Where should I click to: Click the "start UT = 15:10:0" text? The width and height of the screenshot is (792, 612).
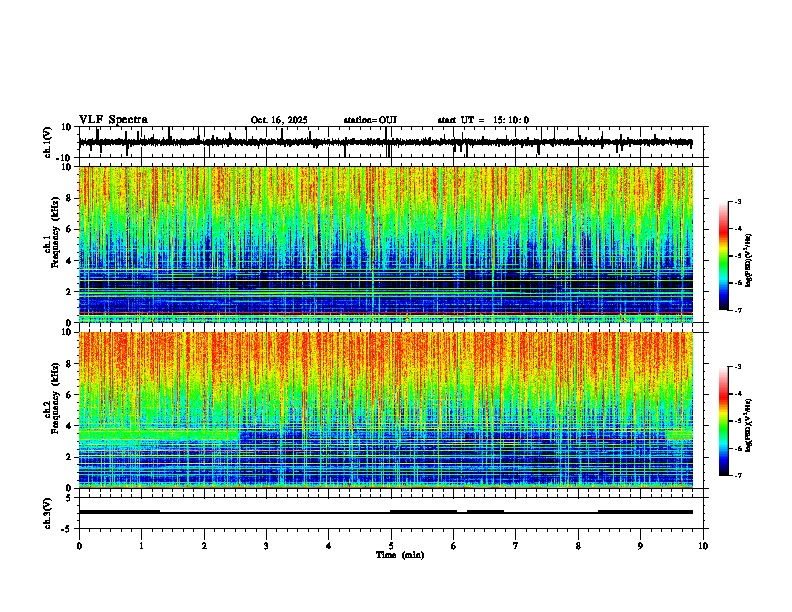tap(483, 120)
